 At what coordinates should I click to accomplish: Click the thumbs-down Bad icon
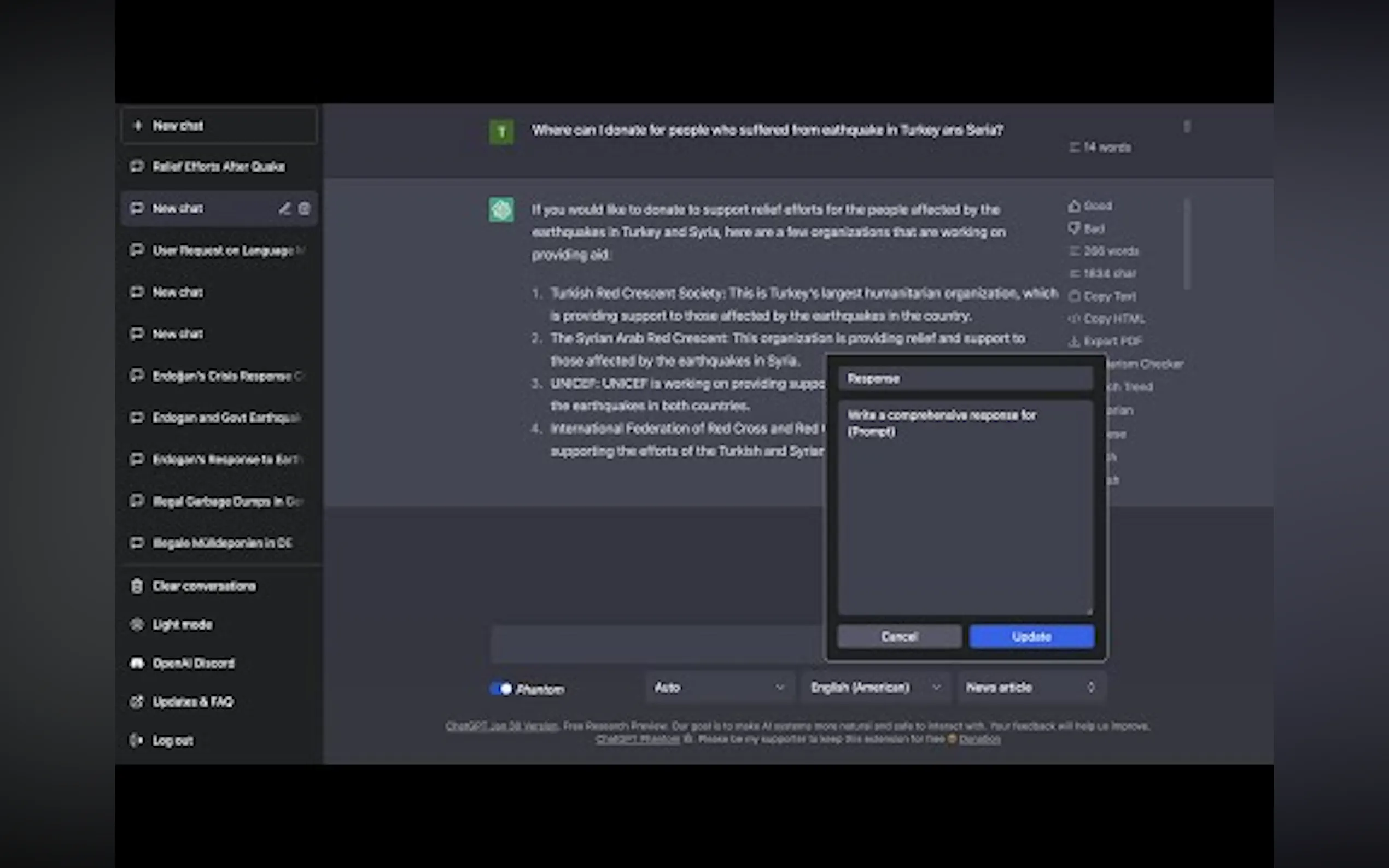1074,228
